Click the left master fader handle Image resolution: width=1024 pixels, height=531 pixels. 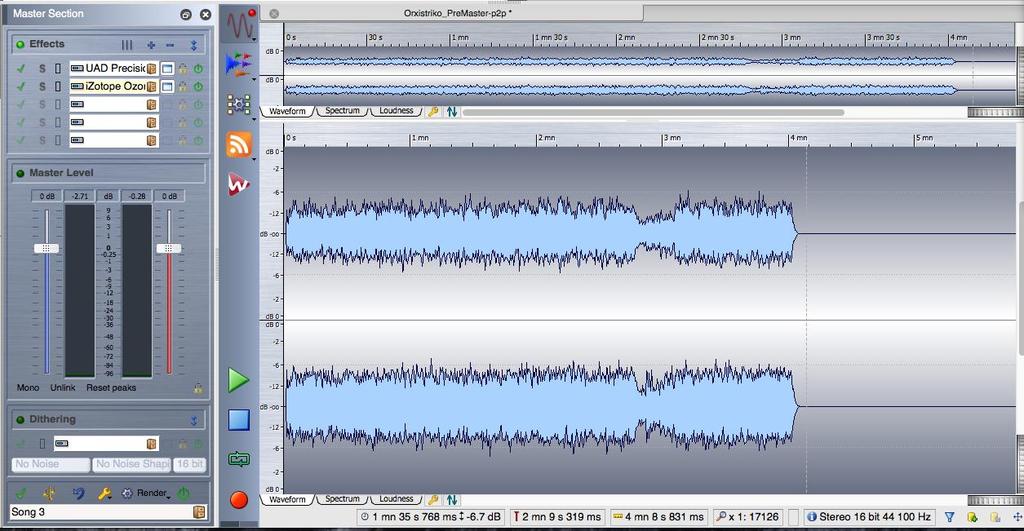46,249
